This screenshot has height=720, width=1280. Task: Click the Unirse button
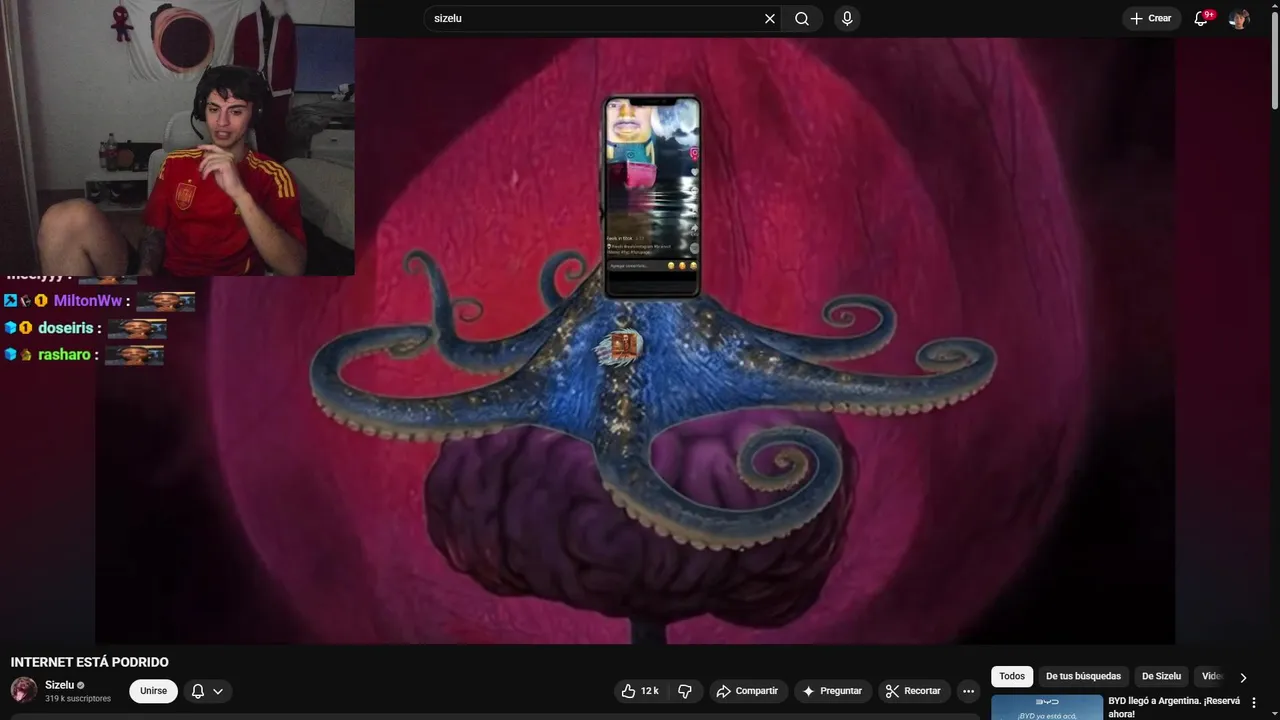pyautogui.click(x=153, y=691)
